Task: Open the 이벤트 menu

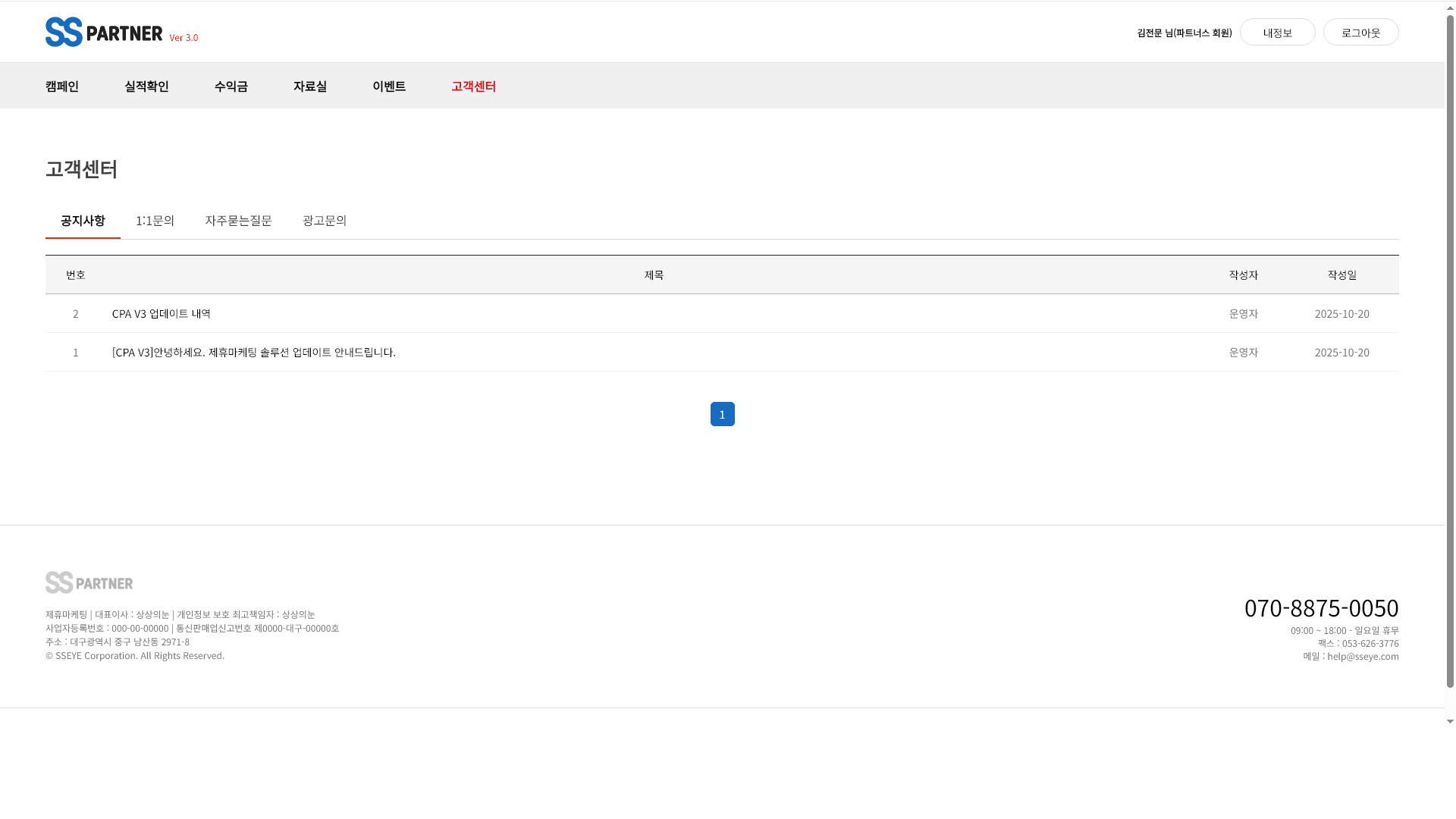Action: [x=389, y=86]
